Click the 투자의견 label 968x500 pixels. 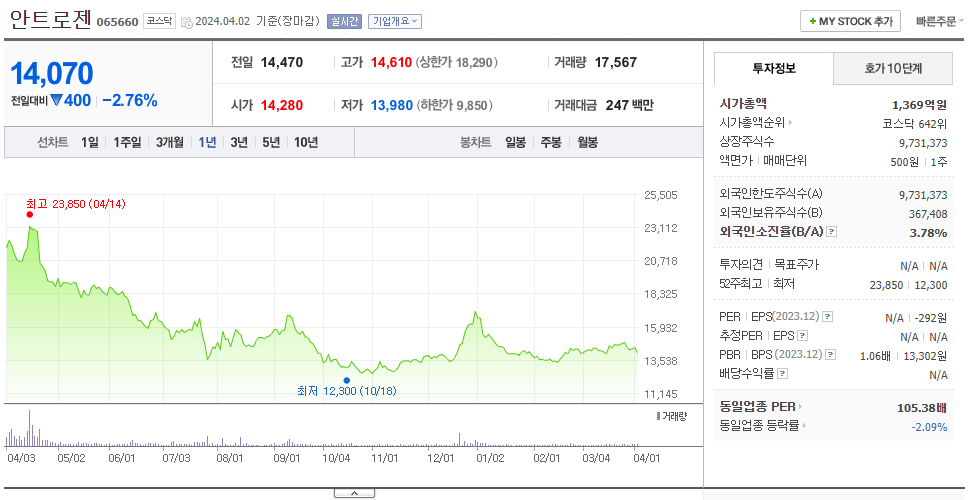click(x=741, y=265)
